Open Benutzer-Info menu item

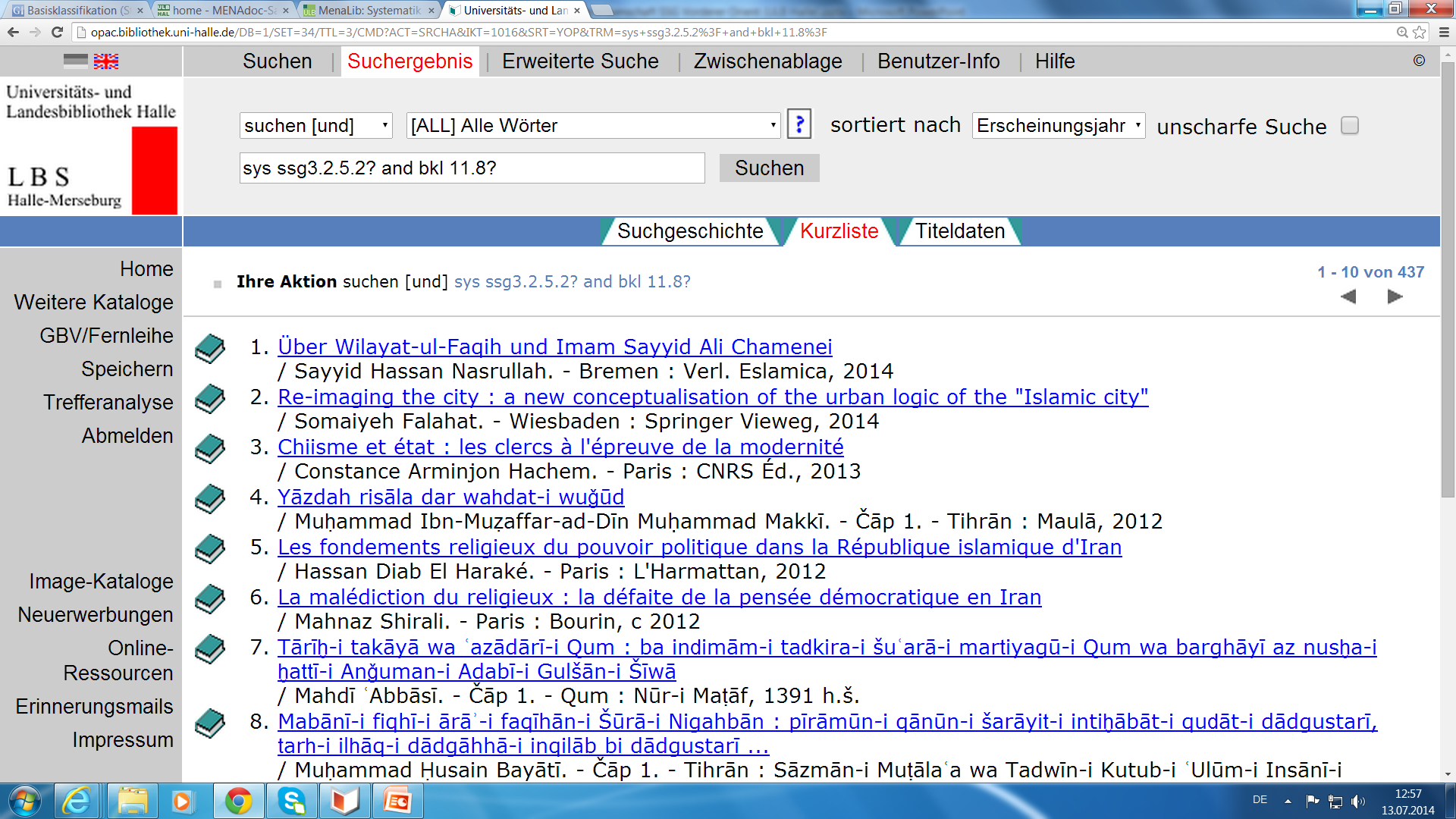pyautogui.click(x=939, y=61)
